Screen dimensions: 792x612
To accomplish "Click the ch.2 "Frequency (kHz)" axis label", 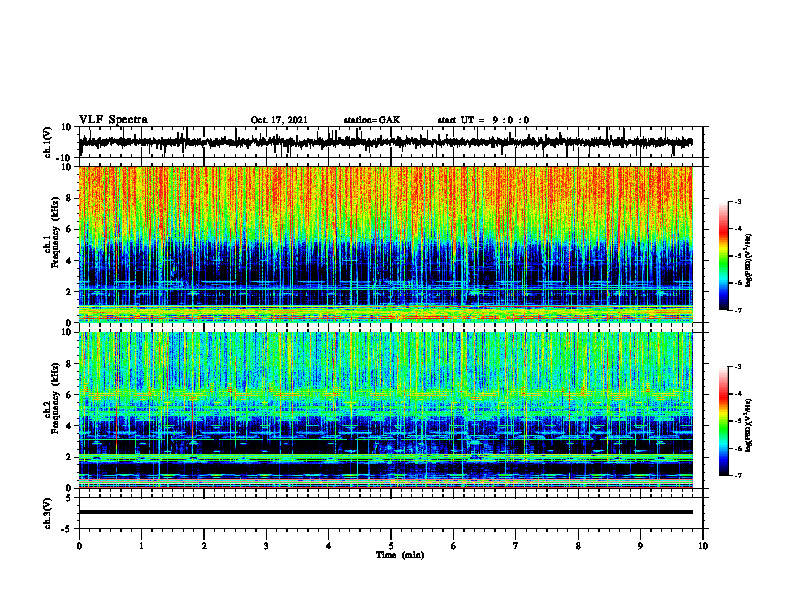I will [56, 398].
